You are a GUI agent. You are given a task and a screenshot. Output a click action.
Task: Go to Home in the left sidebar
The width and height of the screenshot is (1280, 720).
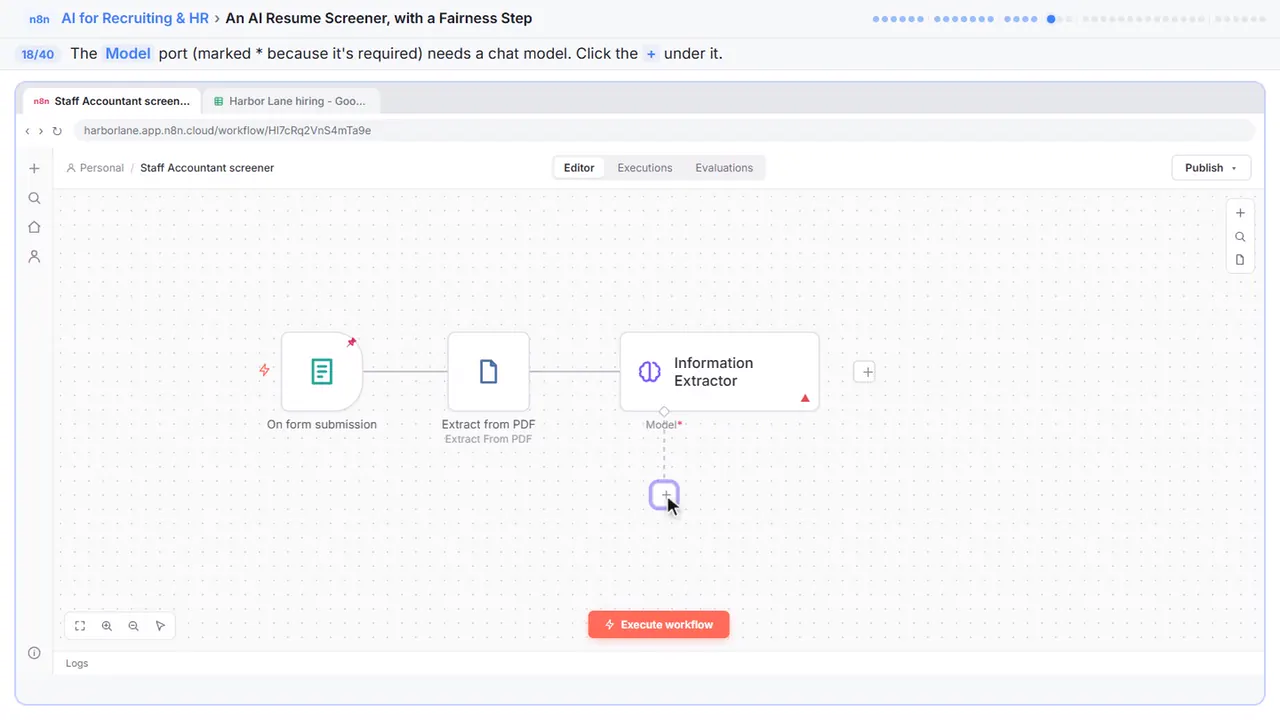(34, 227)
